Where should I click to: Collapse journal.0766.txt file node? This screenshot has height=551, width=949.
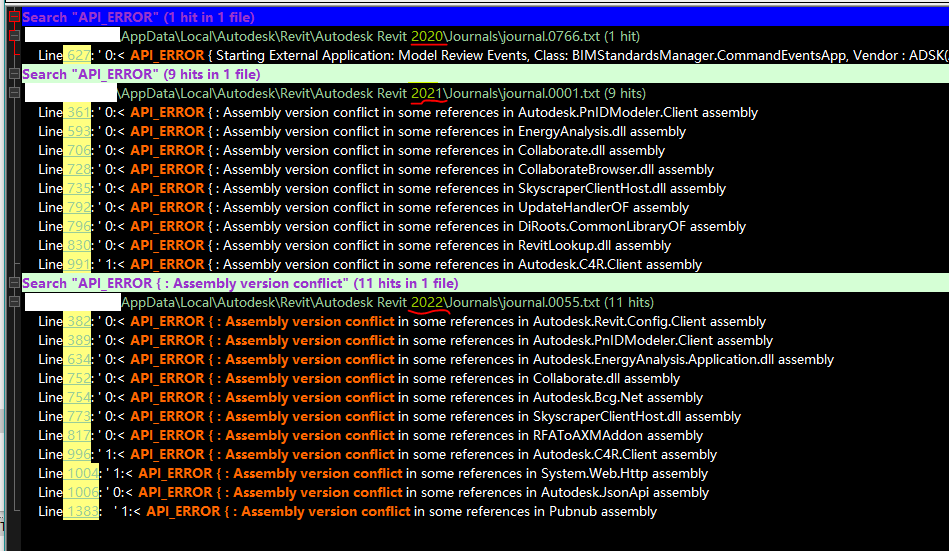coord(15,36)
